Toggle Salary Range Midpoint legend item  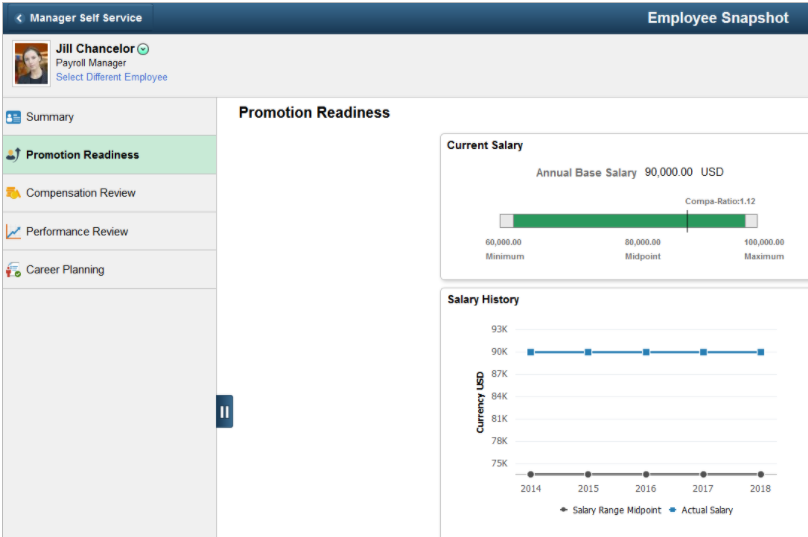[610, 510]
